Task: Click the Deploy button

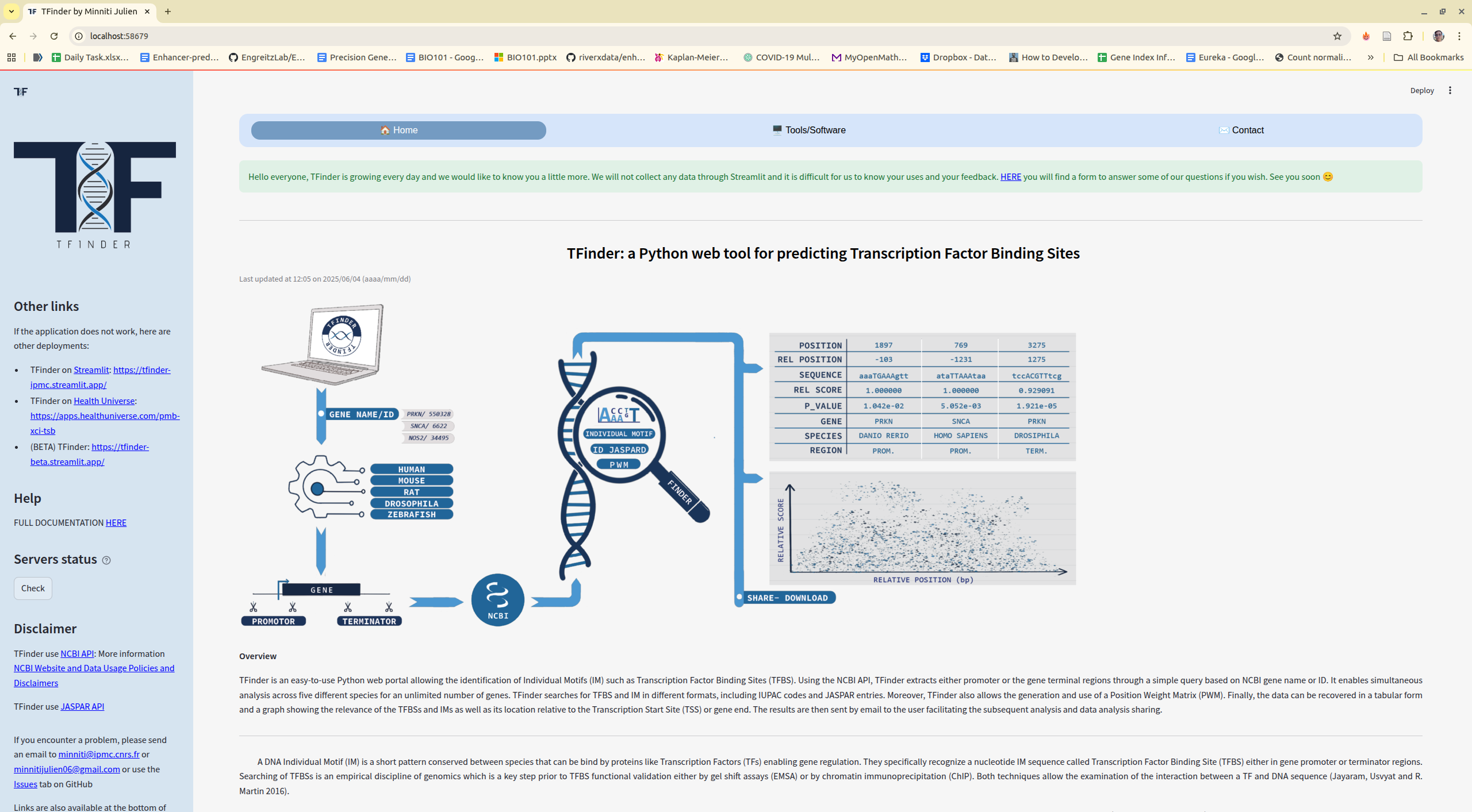Action: (1421, 91)
